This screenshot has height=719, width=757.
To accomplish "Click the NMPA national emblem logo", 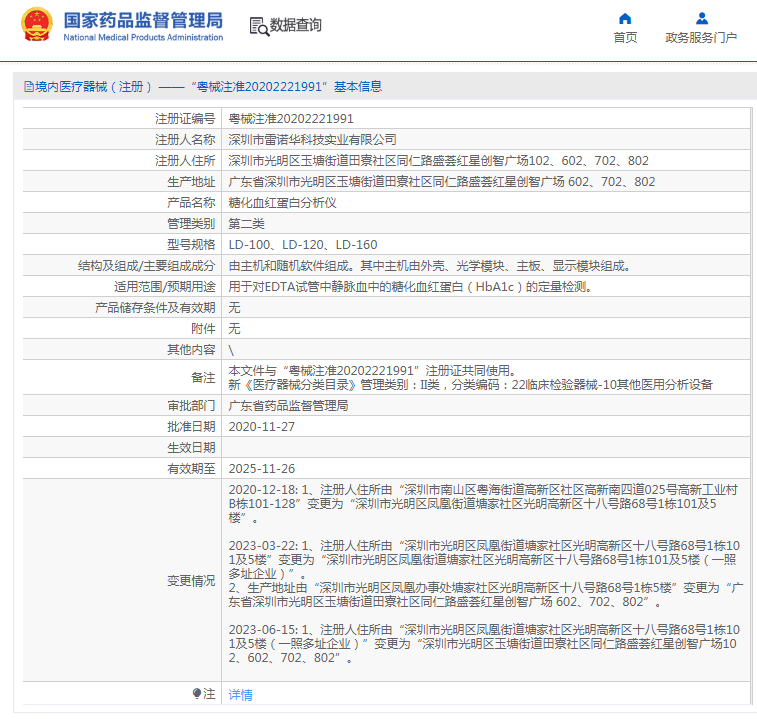I will click(x=37, y=24).
